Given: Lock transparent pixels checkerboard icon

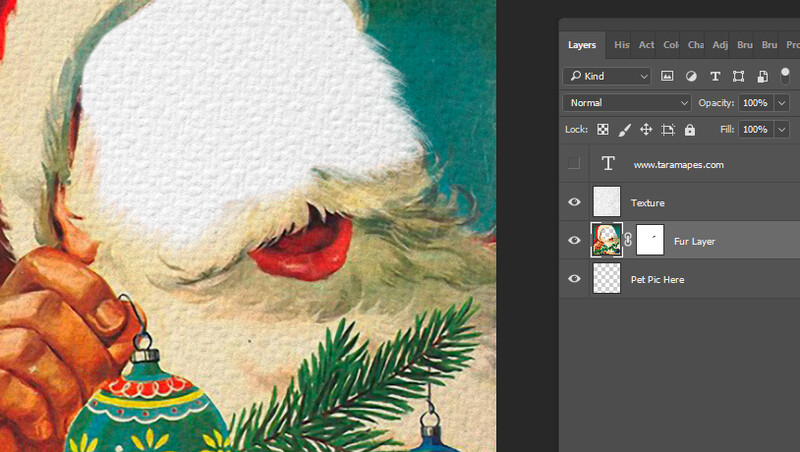Looking at the screenshot, I should tap(603, 130).
